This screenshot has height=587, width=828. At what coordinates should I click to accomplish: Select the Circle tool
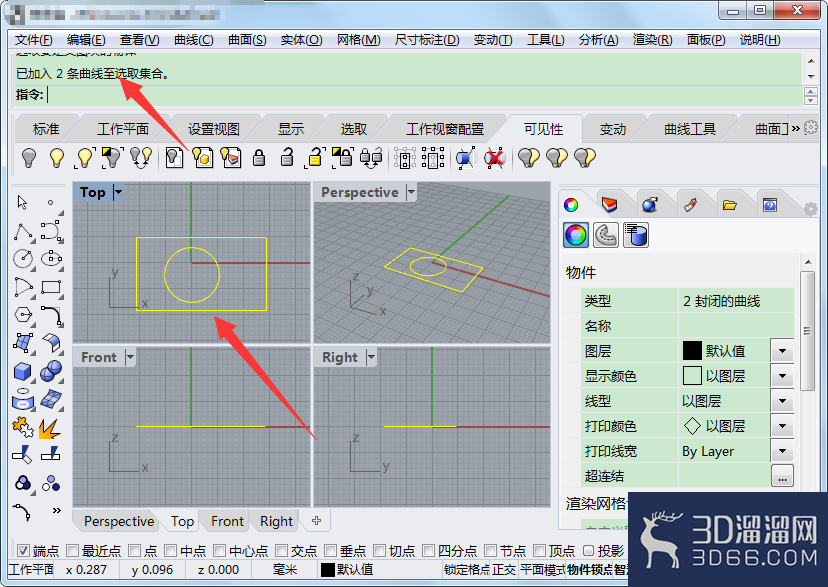23,259
